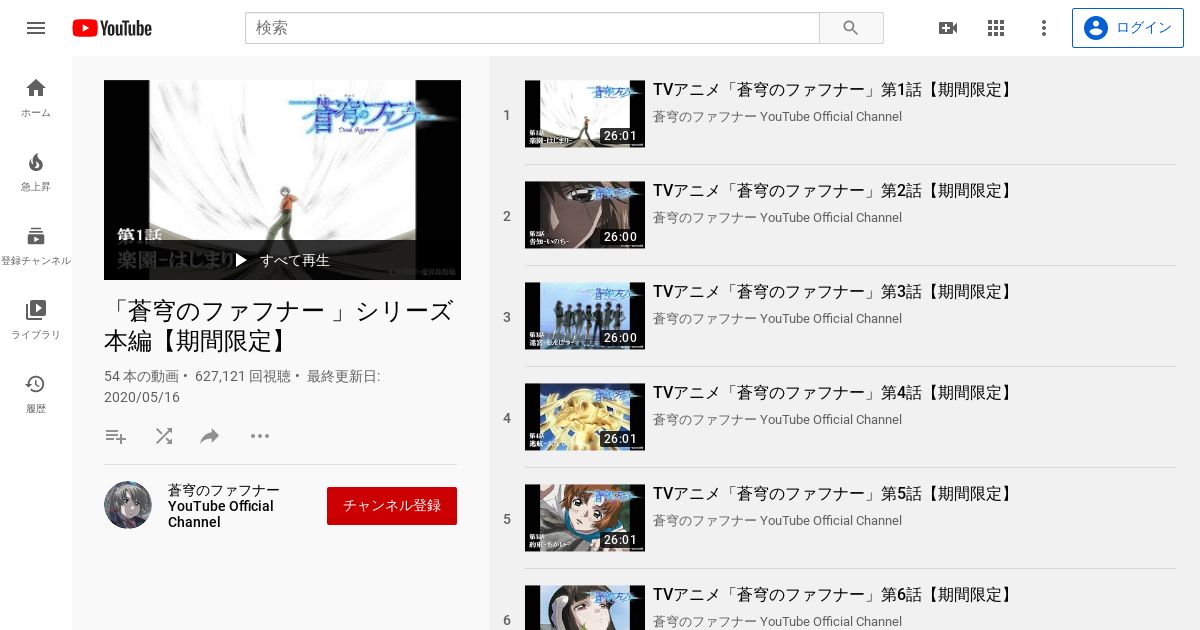
Task: Open the YouTube apps grid icon
Action: tap(996, 28)
